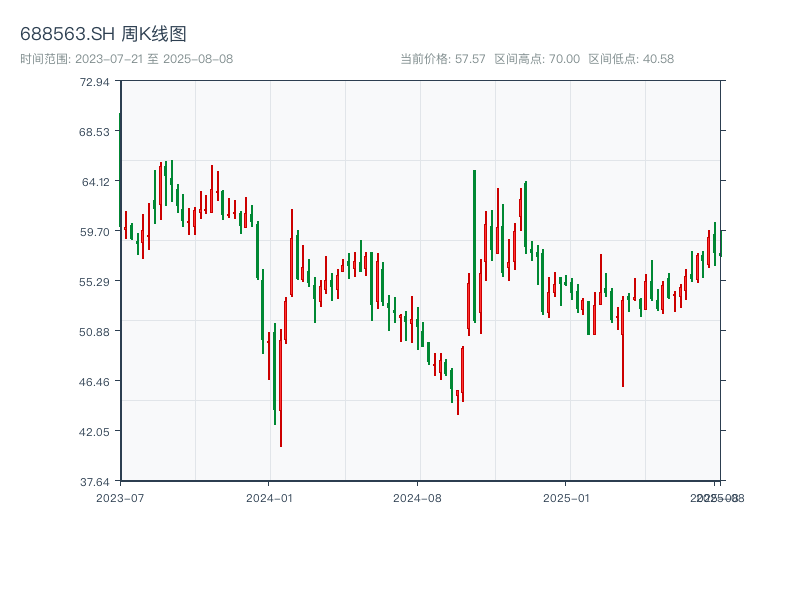
Task: Click the 46.46 y-axis label
Action: [x=95, y=381]
